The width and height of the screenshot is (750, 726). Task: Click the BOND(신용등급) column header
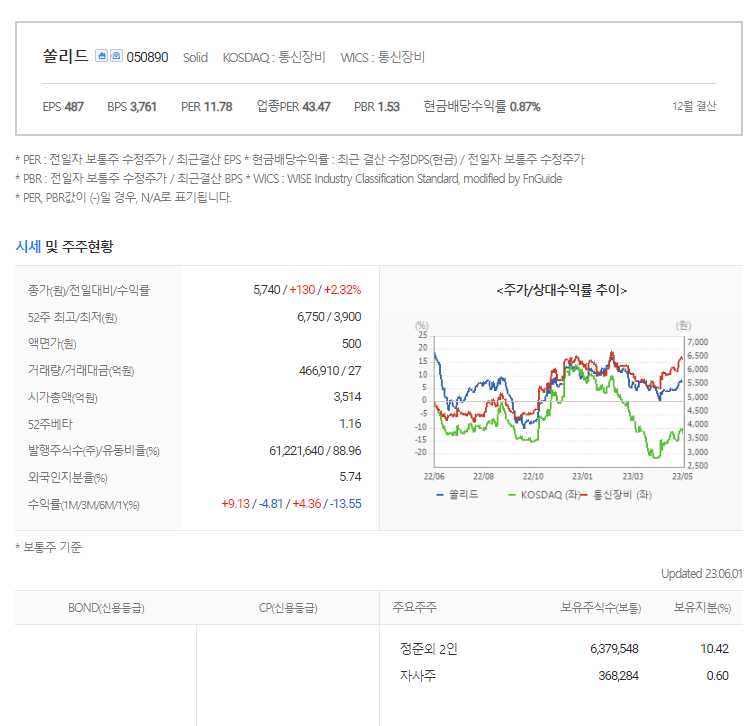tap(106, 608)
